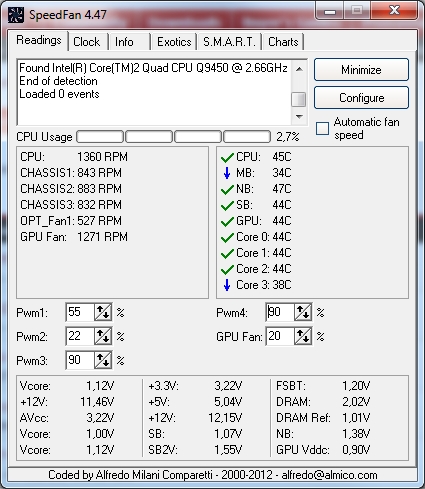Click the 'DRAM Ref: 1,01V' voltage reading
Screen dimensions: 425x489
coord(323,418)
